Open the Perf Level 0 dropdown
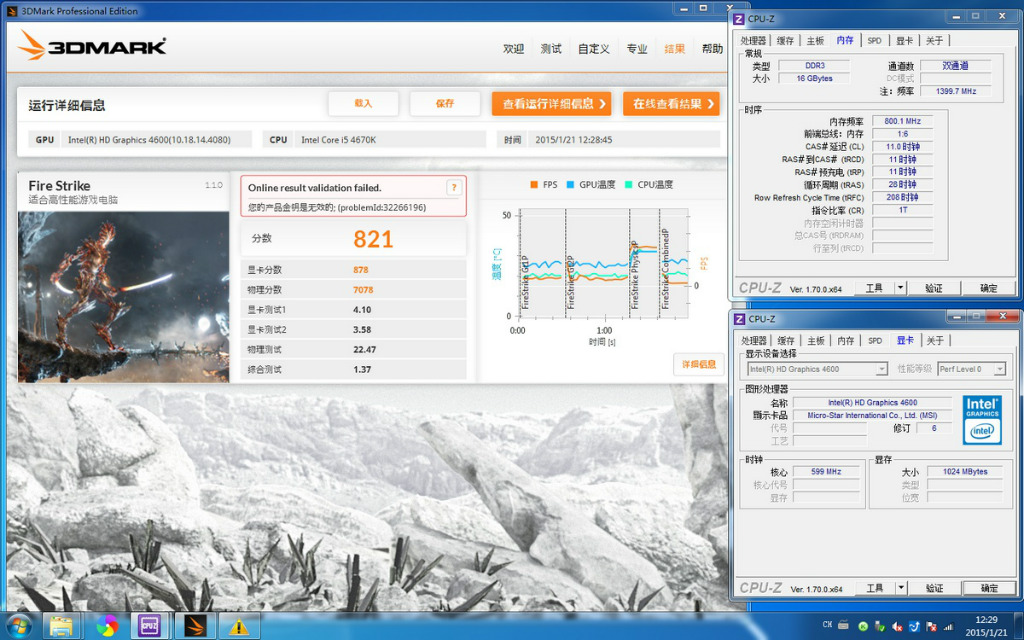This screenshot has width=1024, height=640. click(x=971, y=369)
